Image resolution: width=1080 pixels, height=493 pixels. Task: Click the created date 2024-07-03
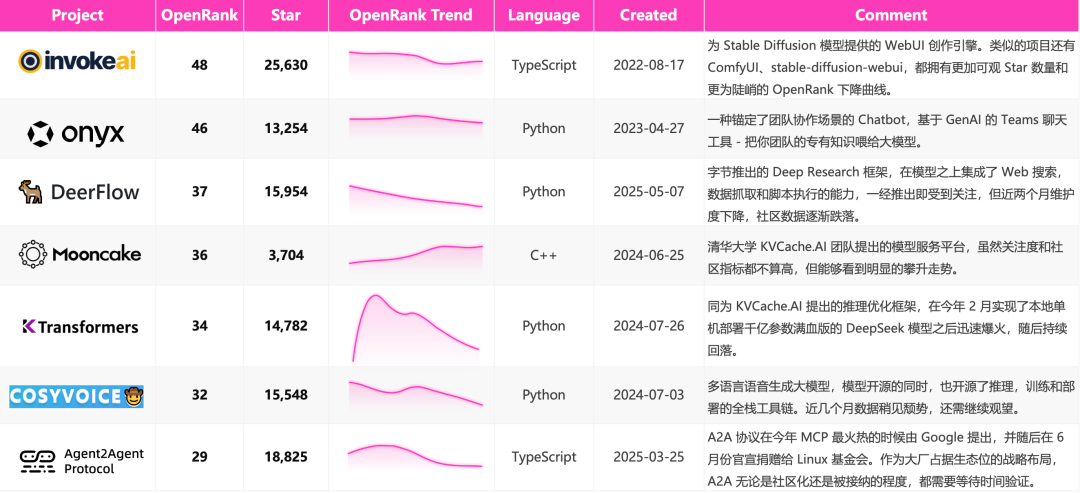tap(648, 395)
